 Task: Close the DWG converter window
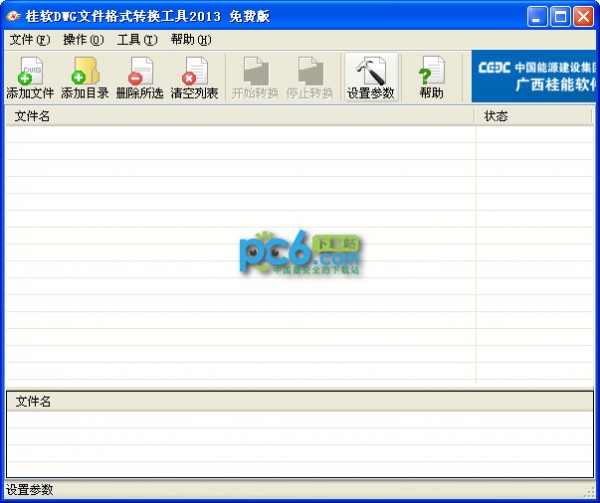coord(584,17)
